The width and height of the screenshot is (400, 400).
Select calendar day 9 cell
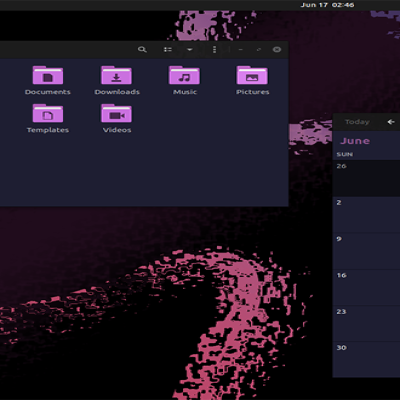pyautogui.click(x=366, y=251)
